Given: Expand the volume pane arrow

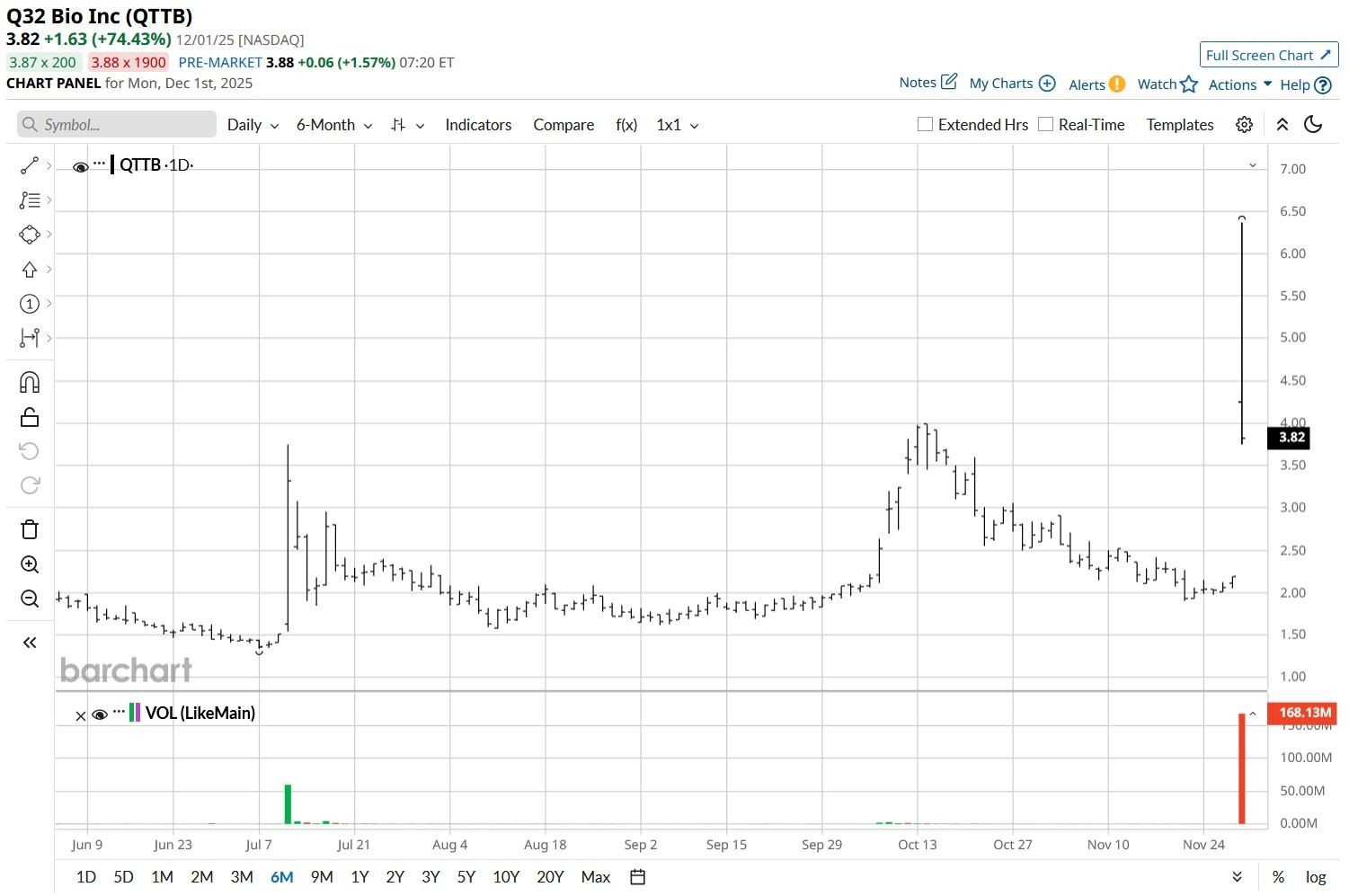Looking at the screenshot, I should click(1253, 714).
